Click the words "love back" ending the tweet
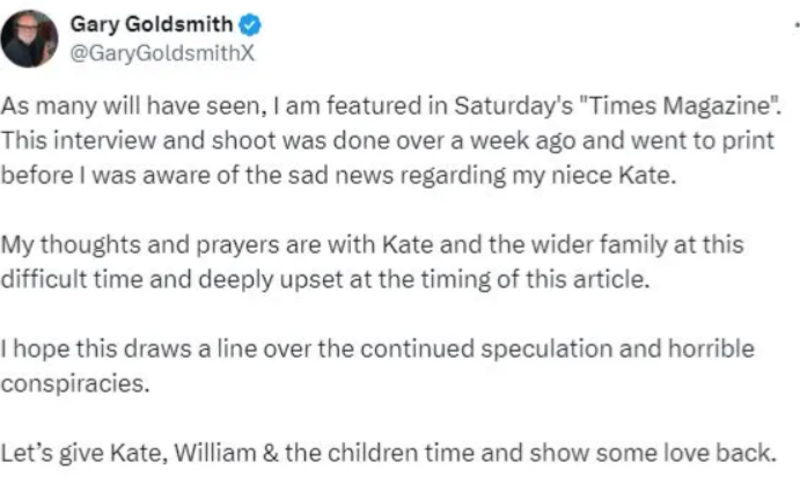The height and width of the screenshot is (484, 800). [x=720, y=453]
